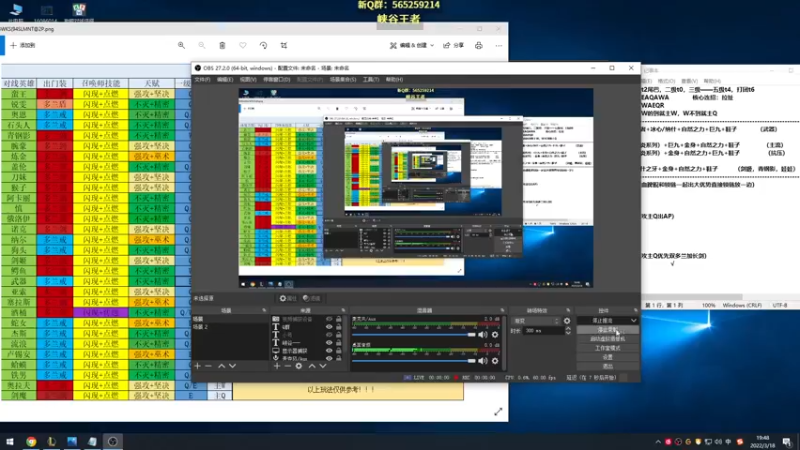800x450 pixels.
Task: Open scene transition settings gear
Action: 567,321
